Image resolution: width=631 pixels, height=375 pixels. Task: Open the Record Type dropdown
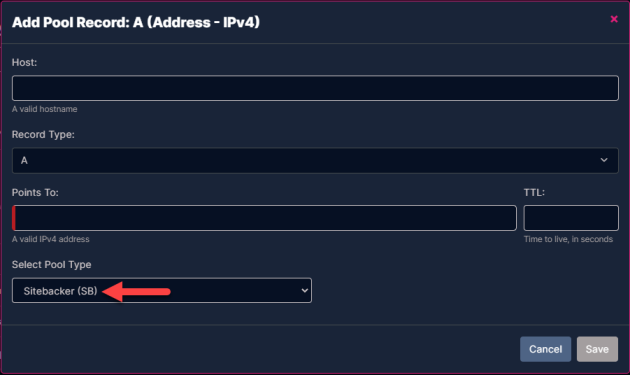point(315,161)
